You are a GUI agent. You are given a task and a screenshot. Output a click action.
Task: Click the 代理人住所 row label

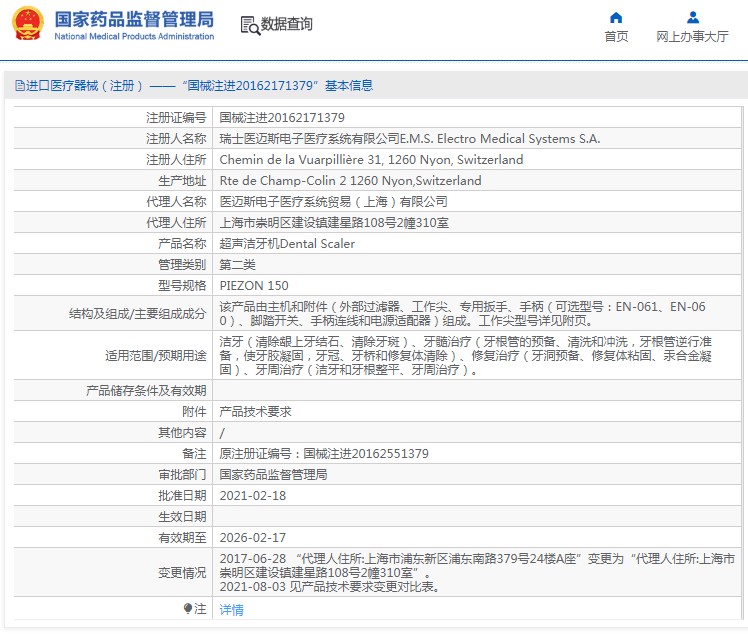coord(176,222)
